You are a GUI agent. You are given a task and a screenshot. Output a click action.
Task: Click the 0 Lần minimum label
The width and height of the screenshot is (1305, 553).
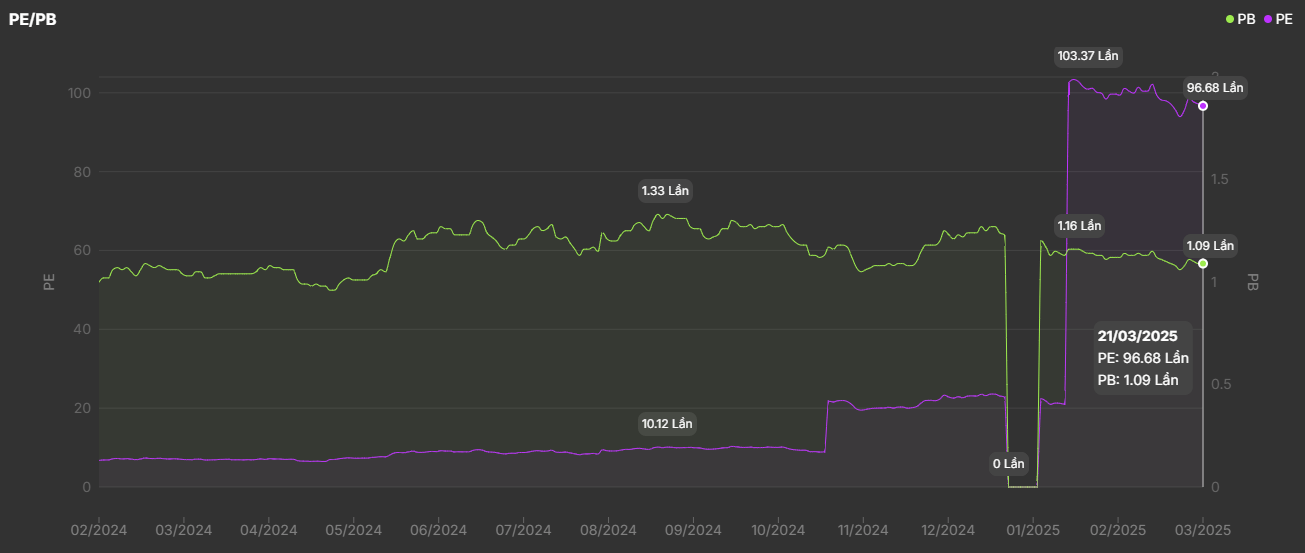point(1009,464)
